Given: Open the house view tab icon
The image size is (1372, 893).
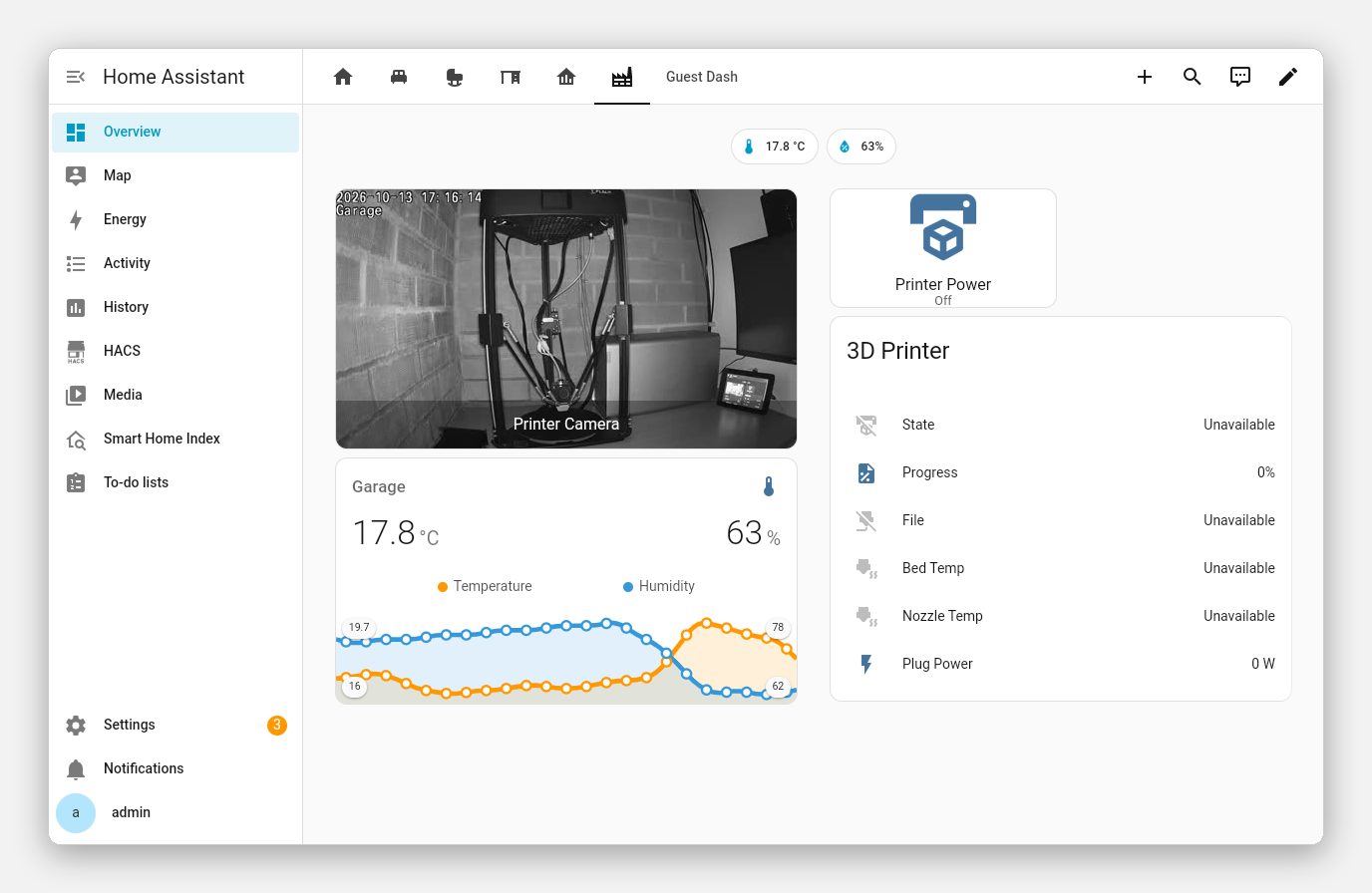Looking at the screenshot, I should [x=566, y=77].
